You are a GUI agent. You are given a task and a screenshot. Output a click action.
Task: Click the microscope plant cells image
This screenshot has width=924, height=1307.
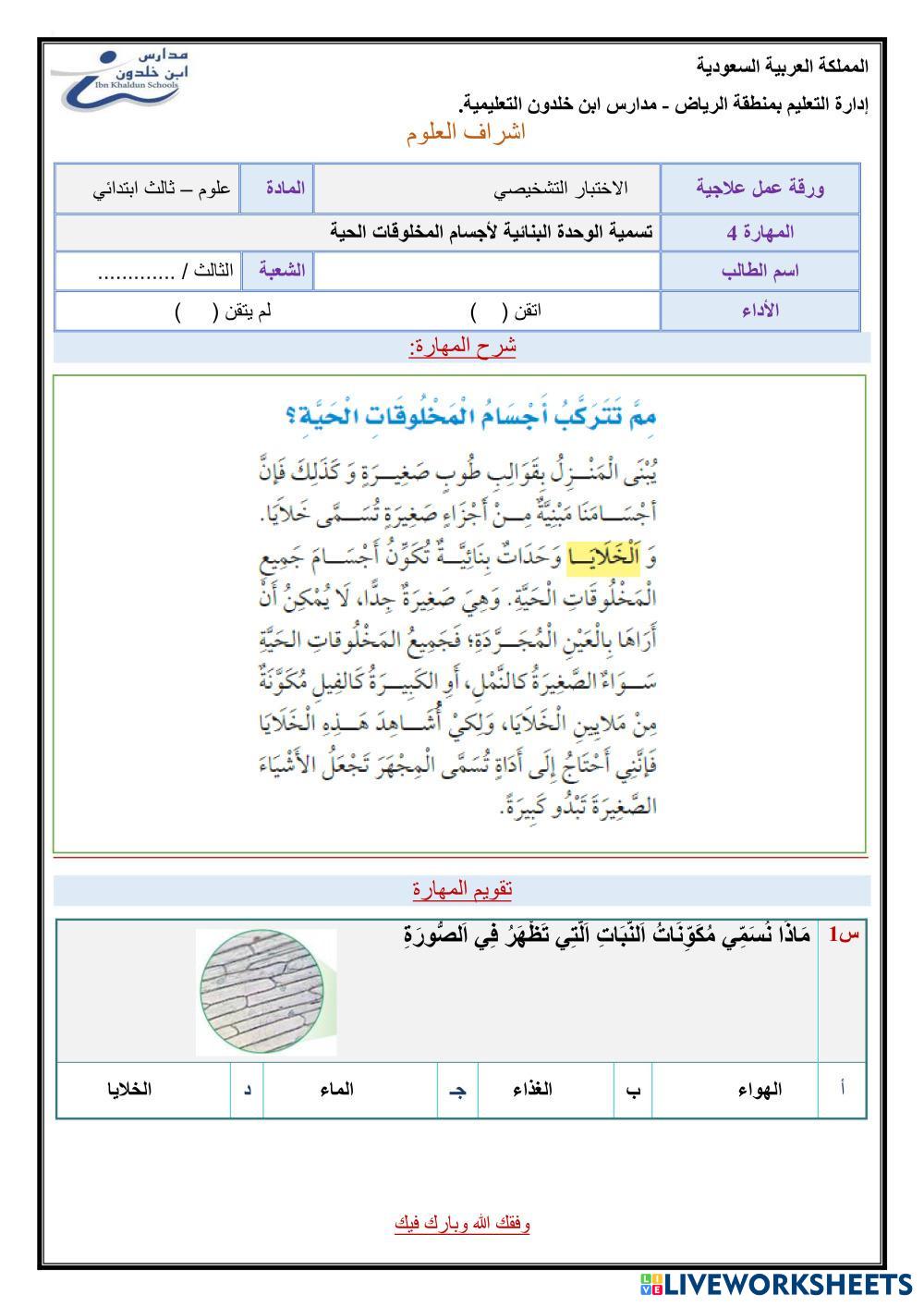[267, 992]
